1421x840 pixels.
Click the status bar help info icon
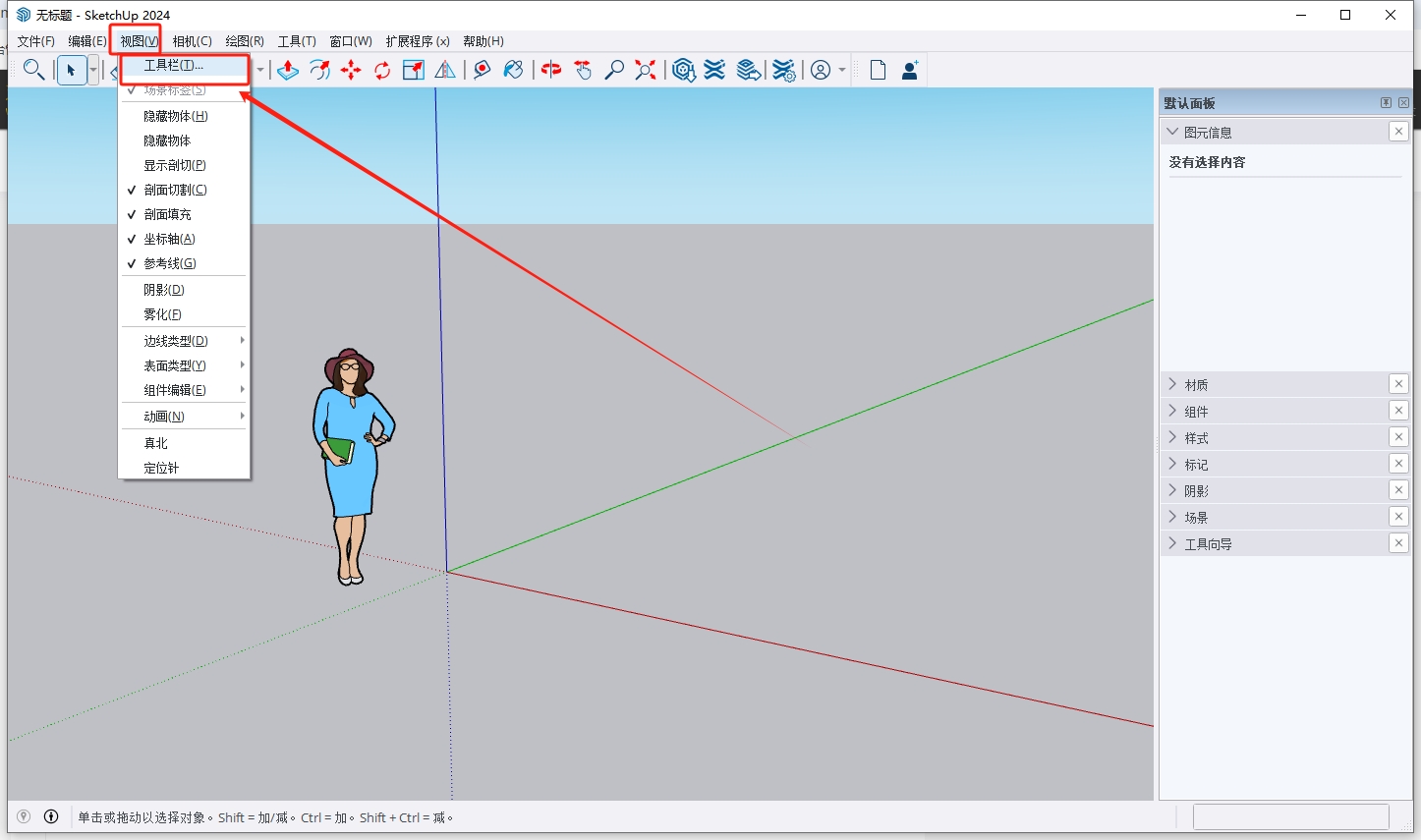point(50,816)
